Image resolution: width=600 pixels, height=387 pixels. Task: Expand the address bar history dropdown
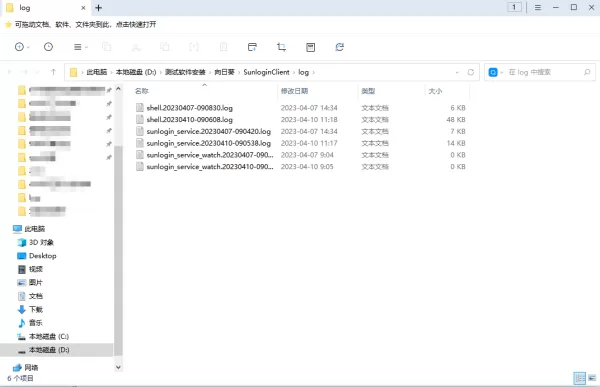[x=457, y=72]
